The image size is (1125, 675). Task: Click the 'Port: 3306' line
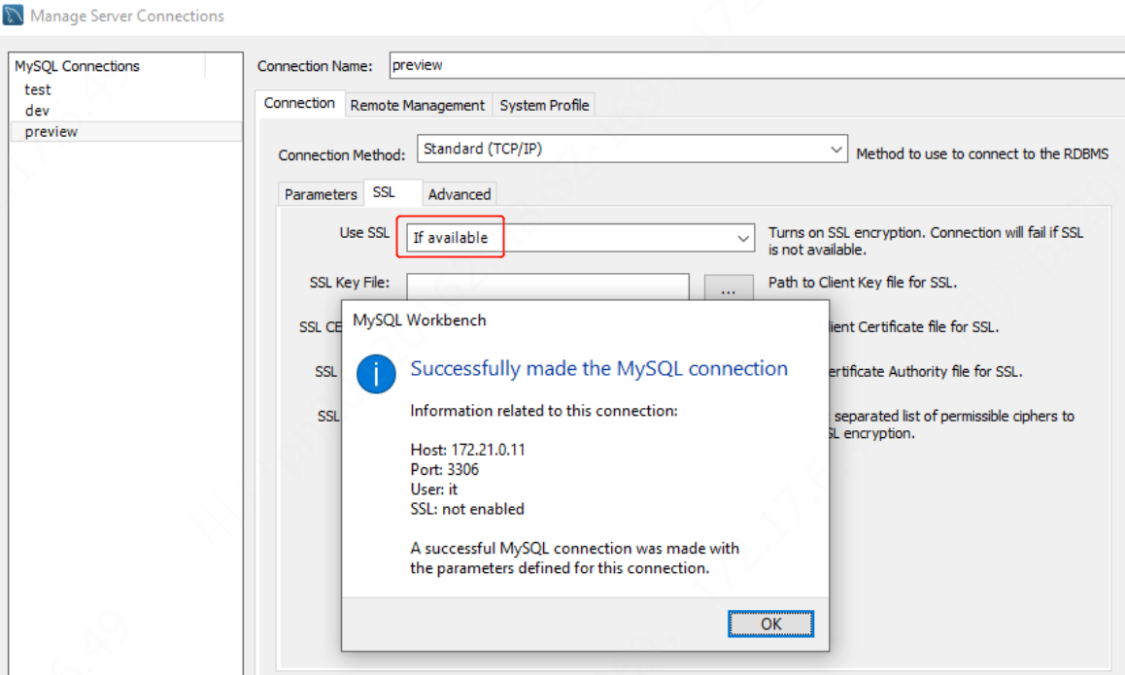click(445, 470)
